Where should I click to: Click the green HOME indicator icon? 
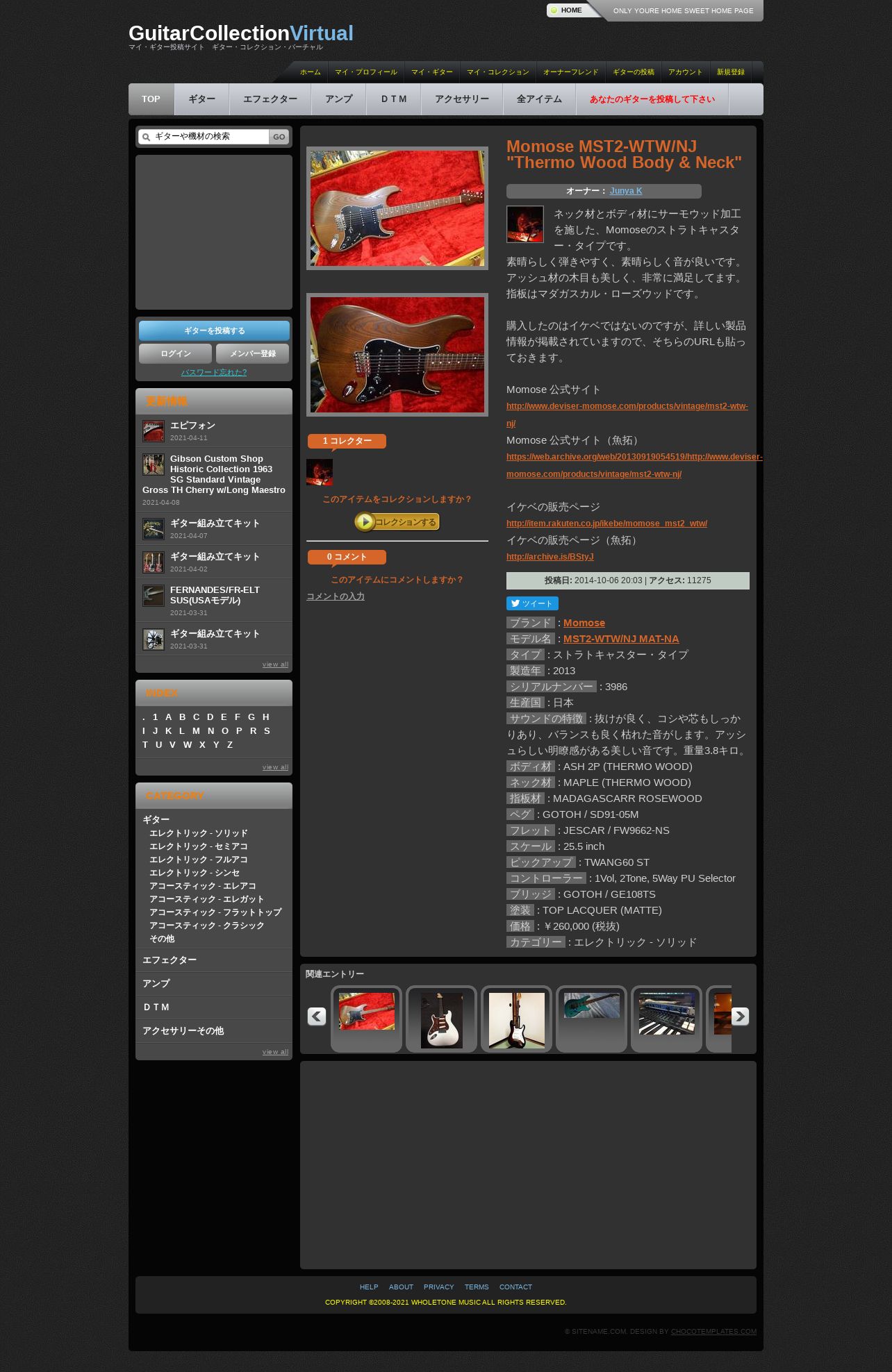554,10
